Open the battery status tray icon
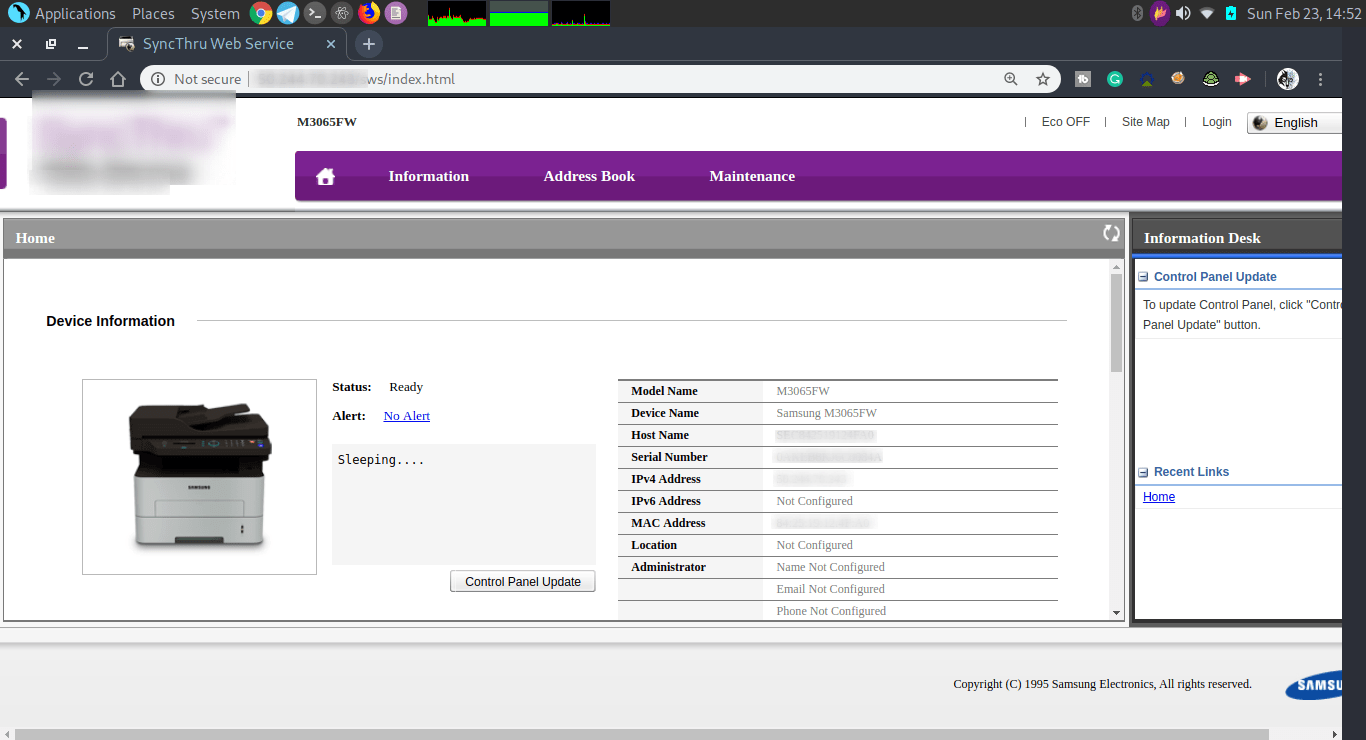The height and width of the screenshot is (740, 1366). [x=1231, y=13]
